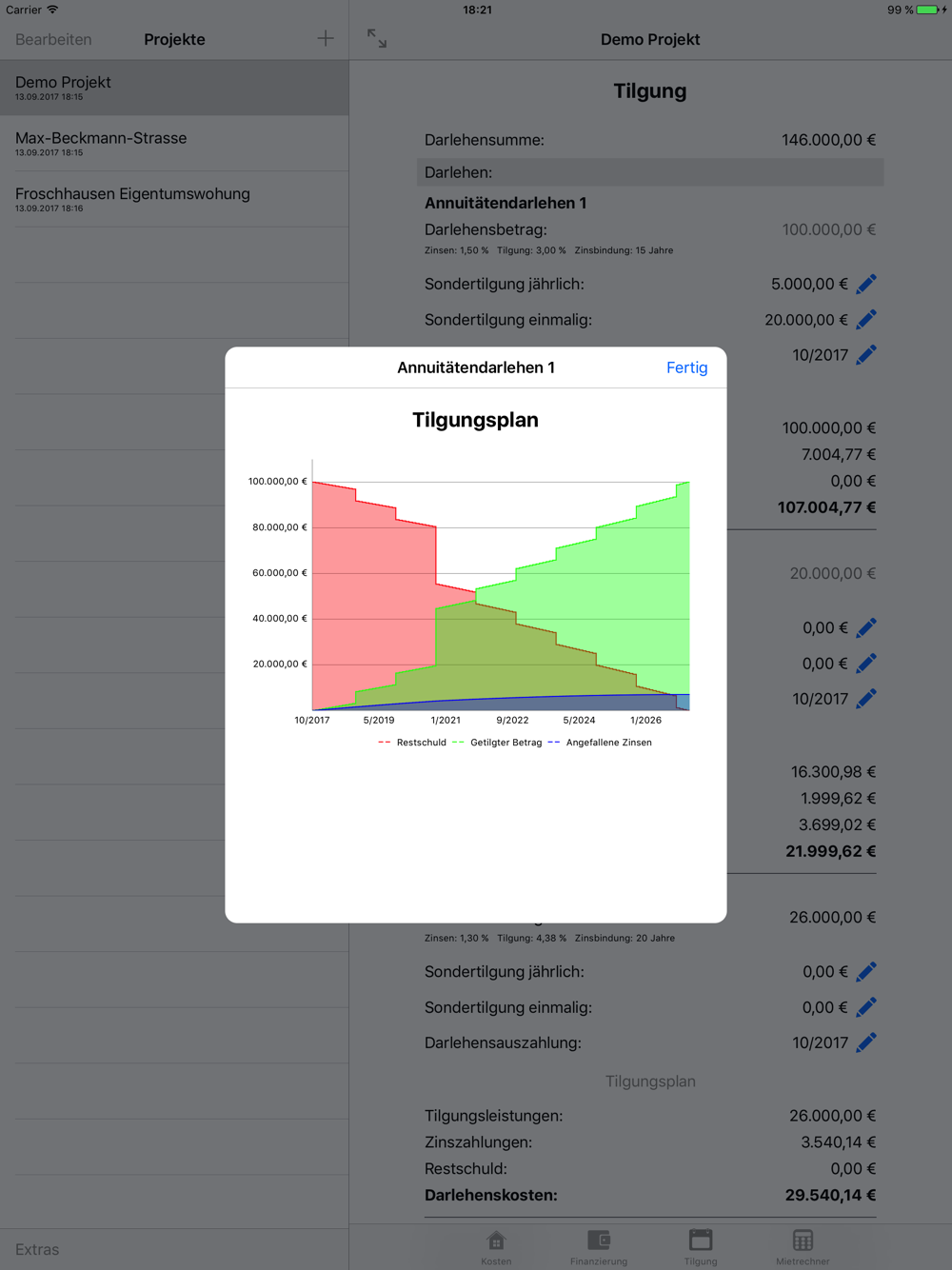Click the 60.000,00 € axis label
The image size is (952, 1270).
point(280,573)
